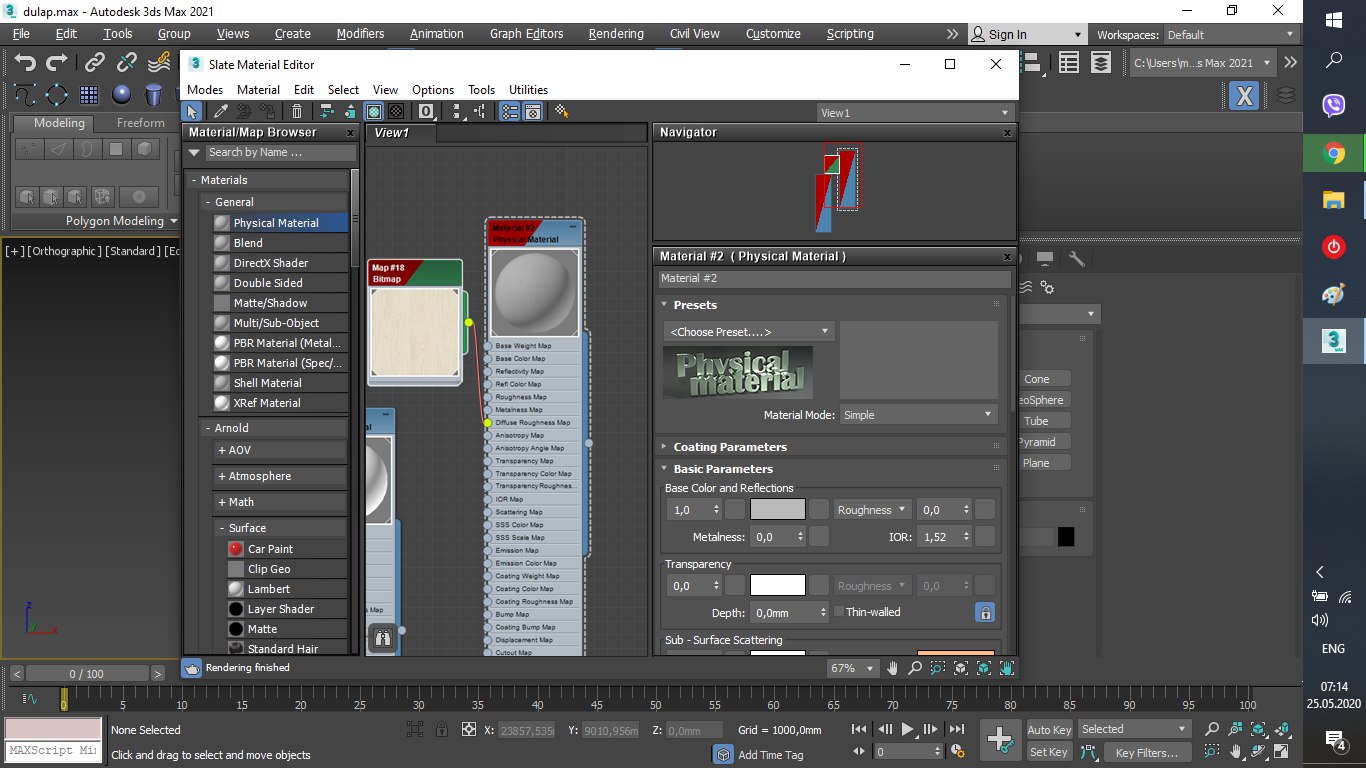Viewport: 1366px width, 768px height.
Task: Click large Set Keys plus-key button
Action: pos(1000,739)
